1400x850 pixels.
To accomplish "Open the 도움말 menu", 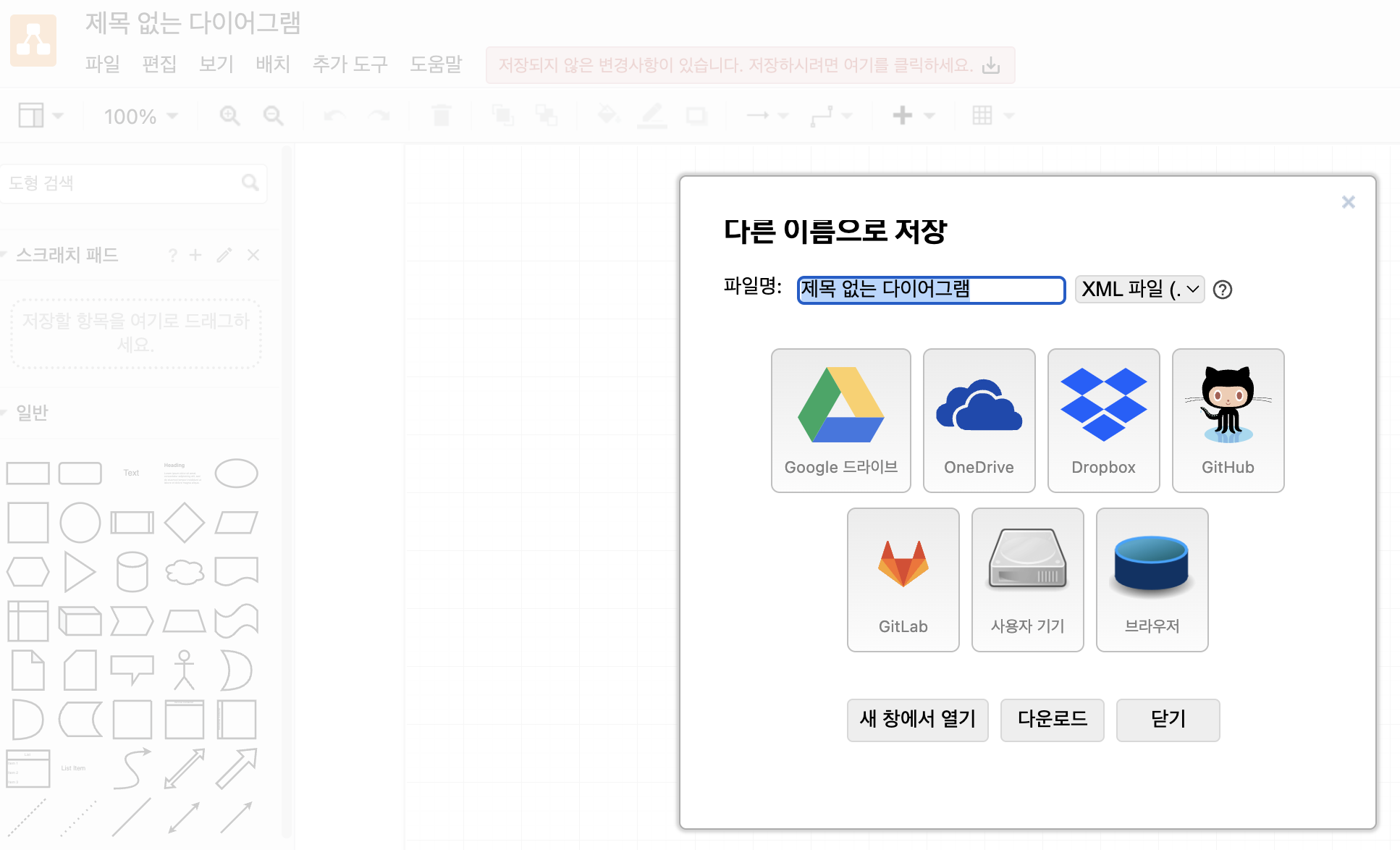I will 436,64.
